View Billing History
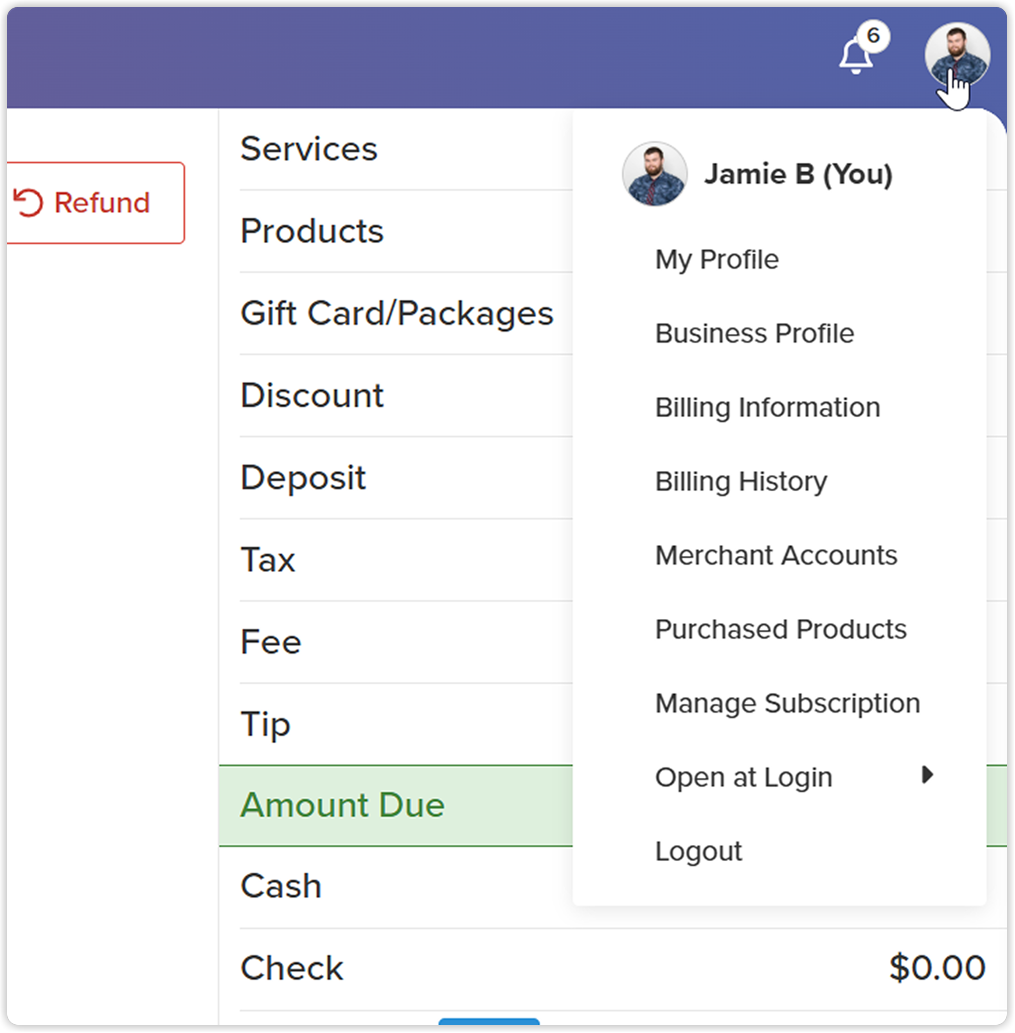This screenshot has width=1015, height=1033. [x=741, y=482]
